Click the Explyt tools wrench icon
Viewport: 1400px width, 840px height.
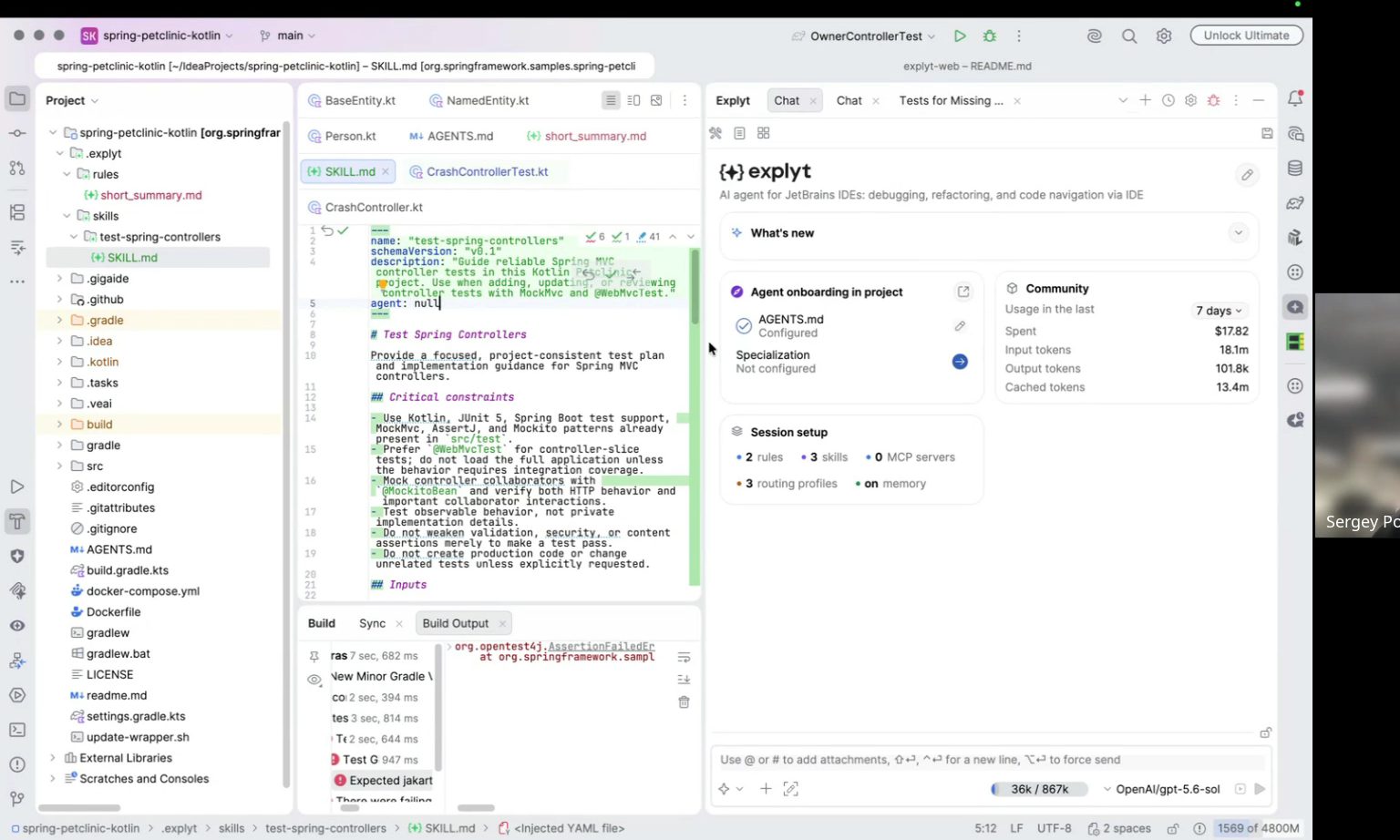tap(715, 133)
